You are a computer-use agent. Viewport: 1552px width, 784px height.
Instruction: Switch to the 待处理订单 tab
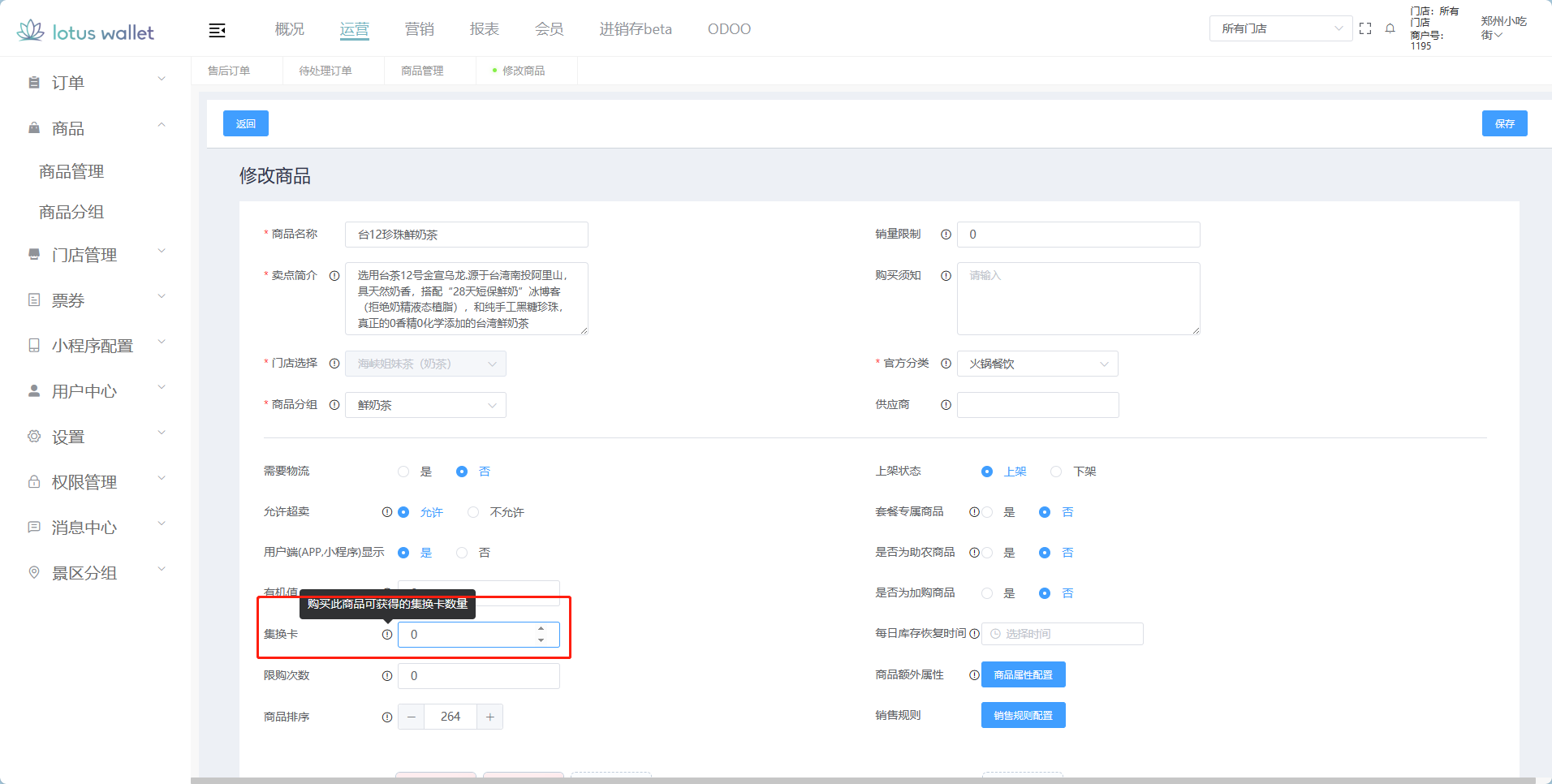325,71
